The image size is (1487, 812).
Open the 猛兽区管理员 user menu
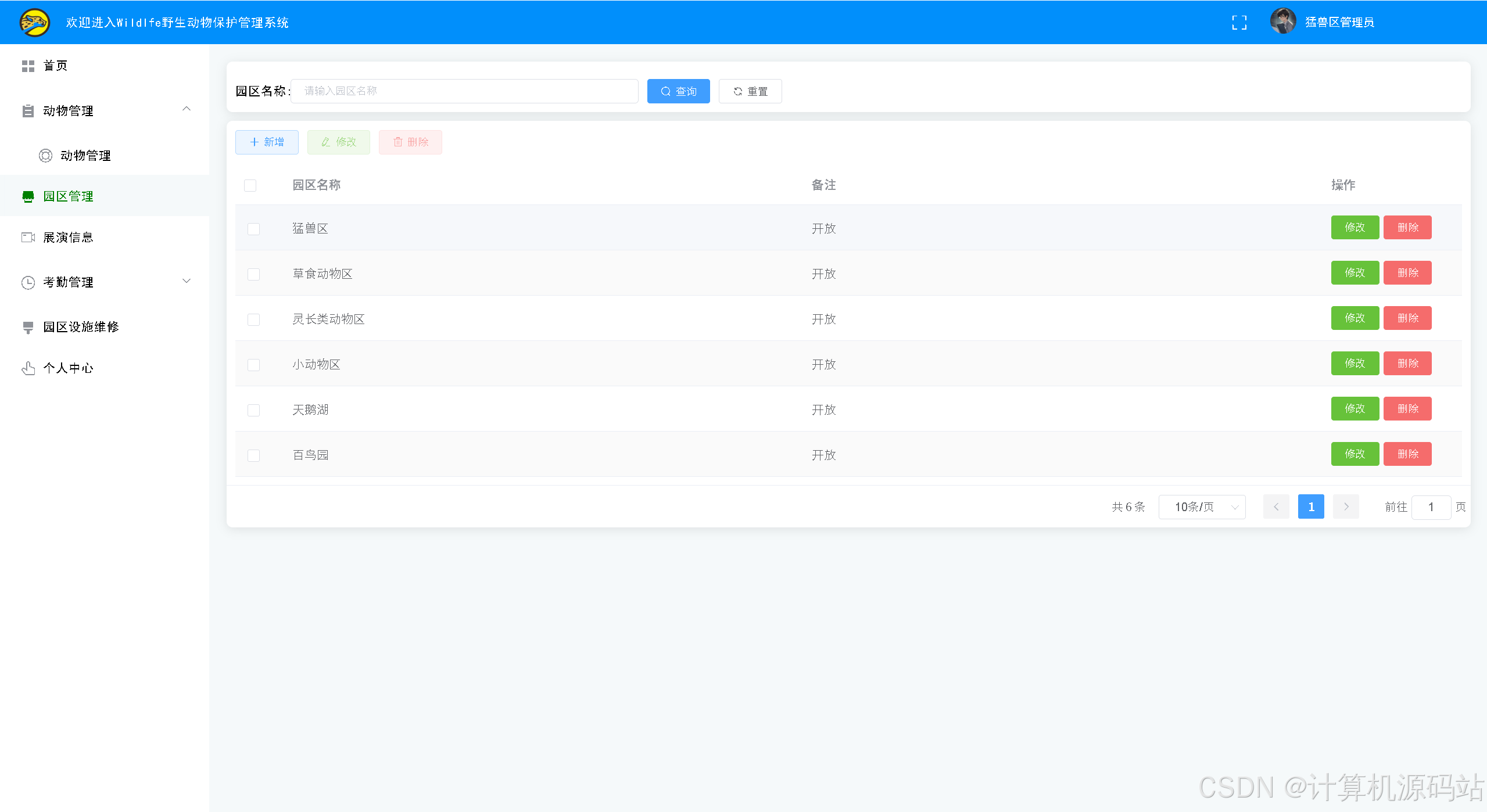coord(1339,23)
